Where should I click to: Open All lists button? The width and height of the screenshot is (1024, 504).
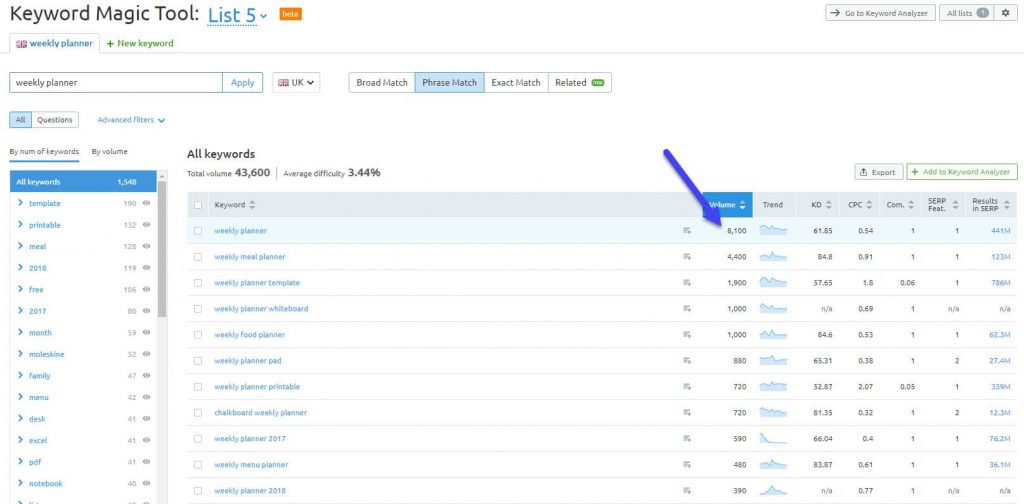click(967, 13)
